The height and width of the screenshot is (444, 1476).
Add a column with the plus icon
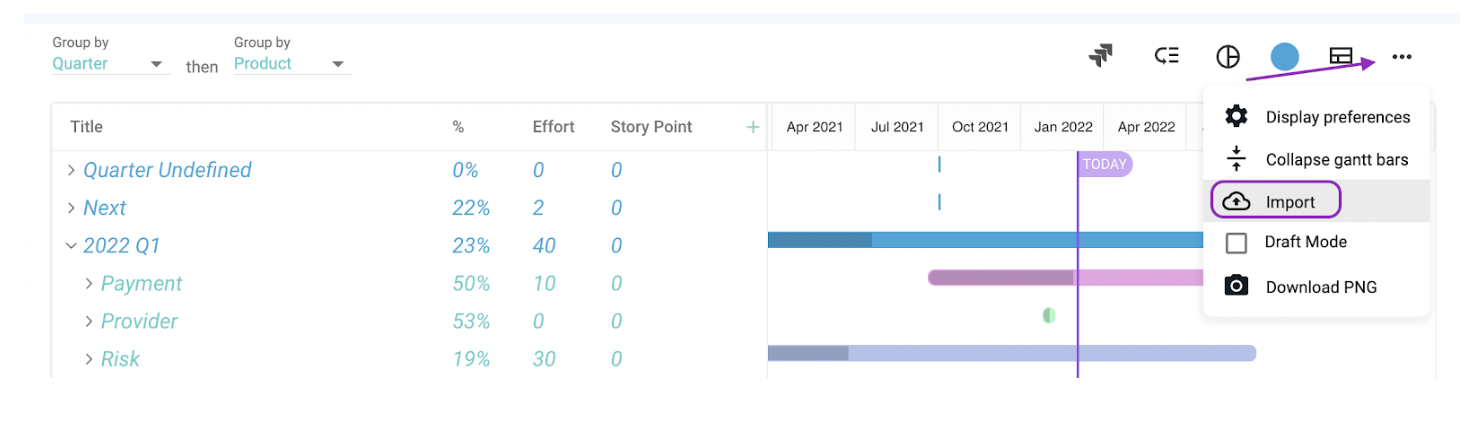coord(753,127)
